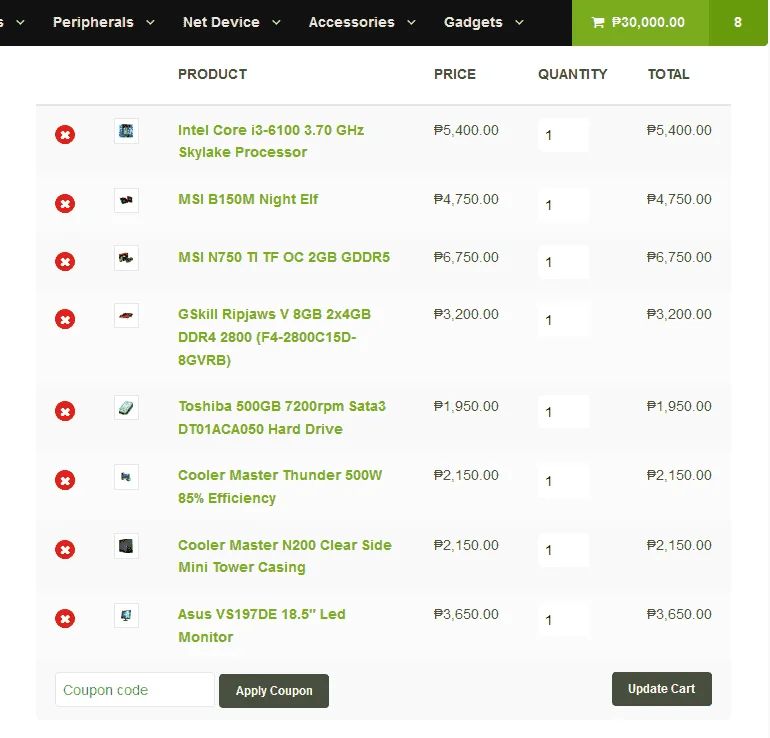
Task: Click the ₱6,750.00 total for MSI N750 Ti
Action: (679, 257)
